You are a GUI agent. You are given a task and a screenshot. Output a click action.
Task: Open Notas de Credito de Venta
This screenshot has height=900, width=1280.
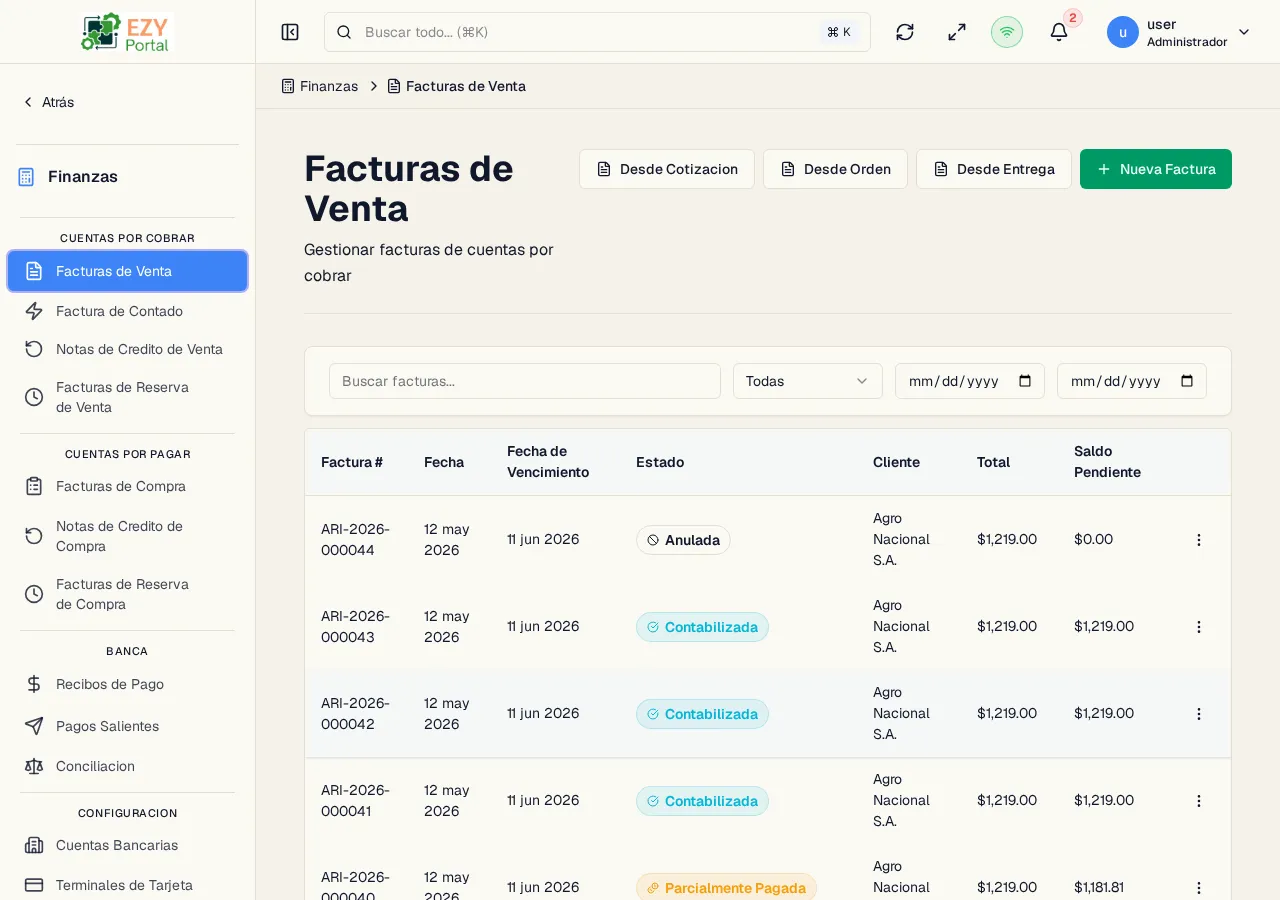point(127,349)
